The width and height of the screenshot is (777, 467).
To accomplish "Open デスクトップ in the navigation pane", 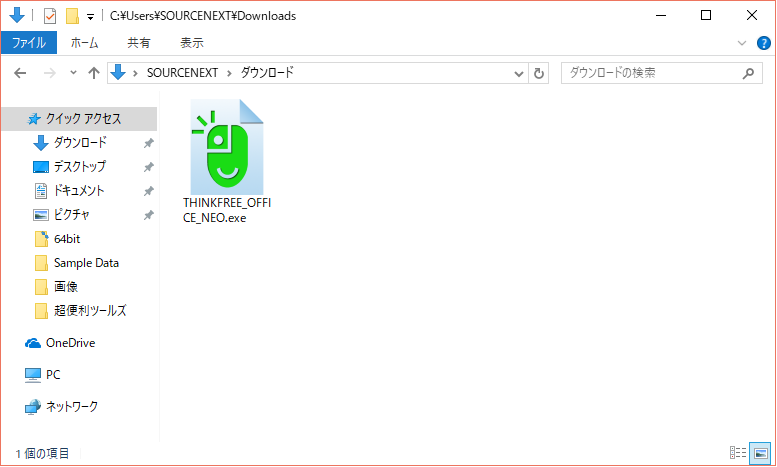I will tap(79, 167).
